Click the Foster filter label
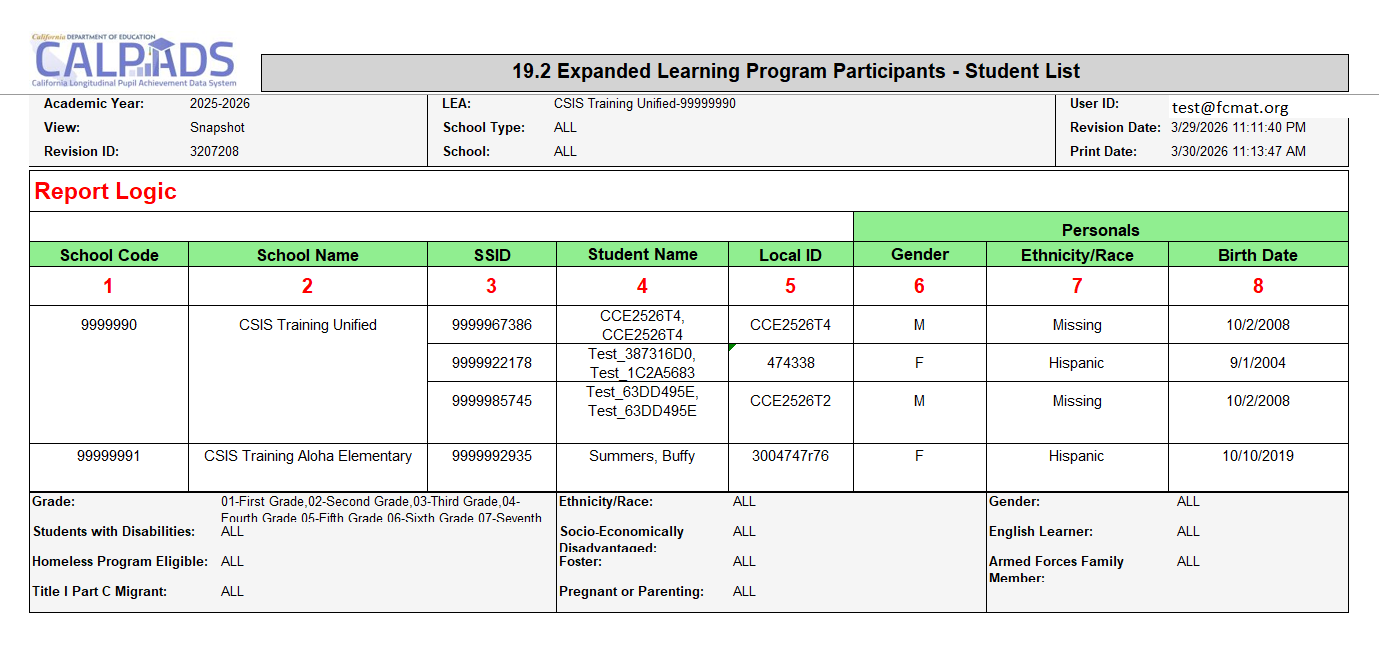Image resolution: width=1379 pixels, height=646 pixels. (582, 562)
